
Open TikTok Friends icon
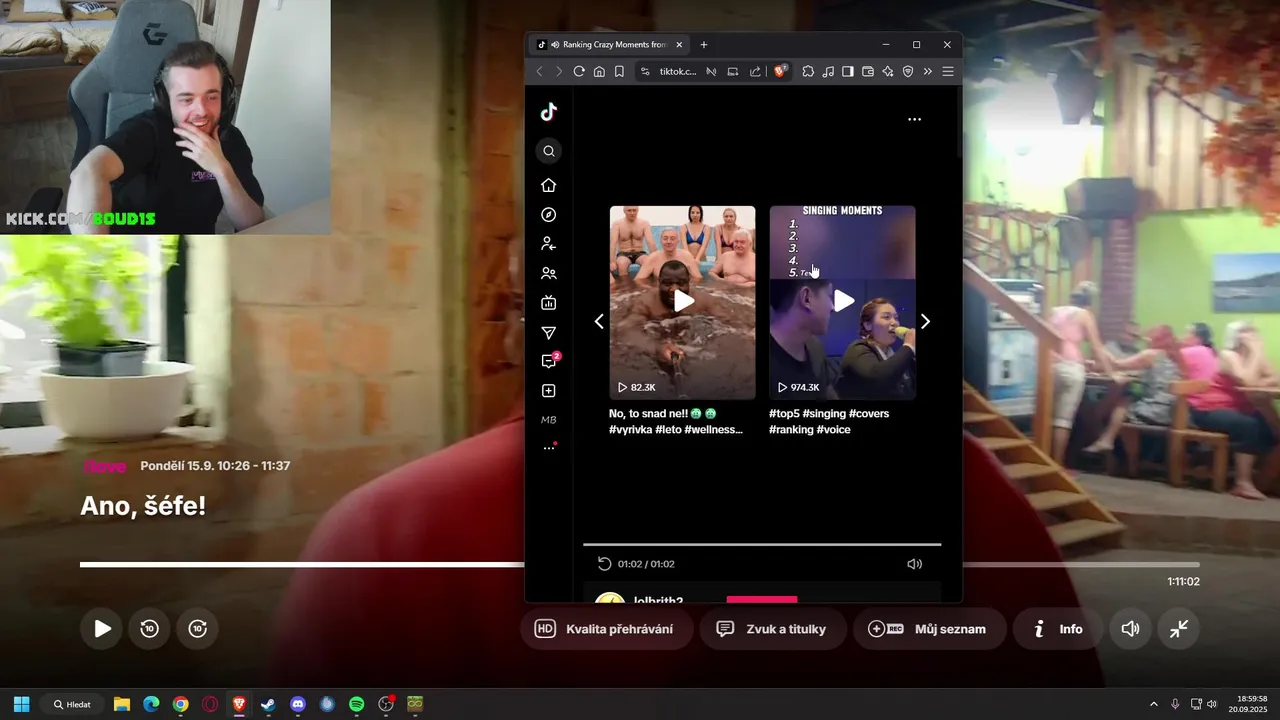(x=548, y=273)
